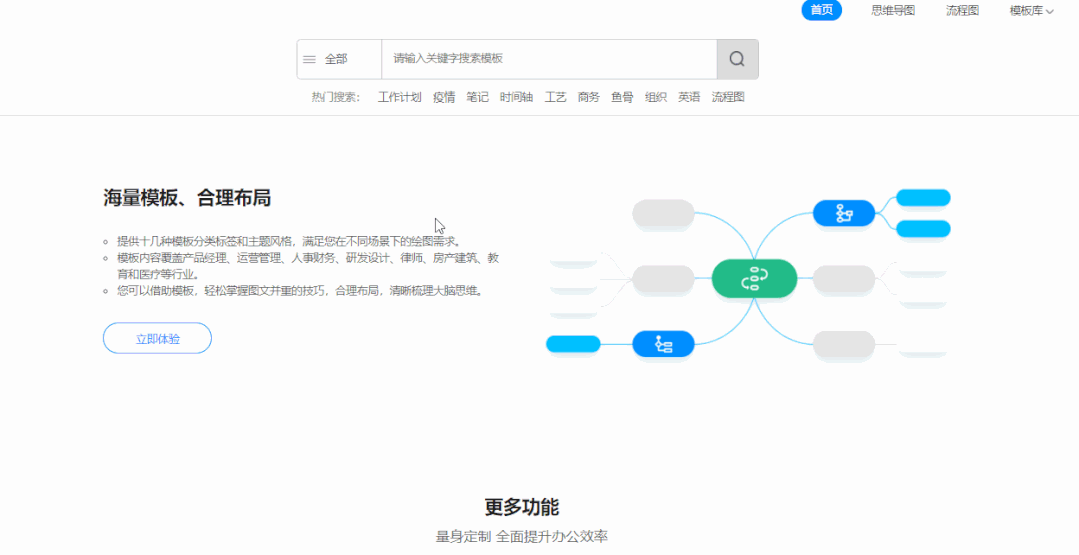Click the search magnifier button

pyautogui.click(x=737, y=59)
